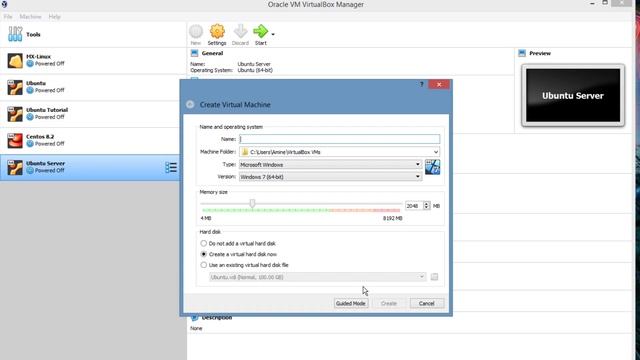Click the Tools label in sidebar
The height and width of the screenshot is (360, 640).
coord(33,35)
